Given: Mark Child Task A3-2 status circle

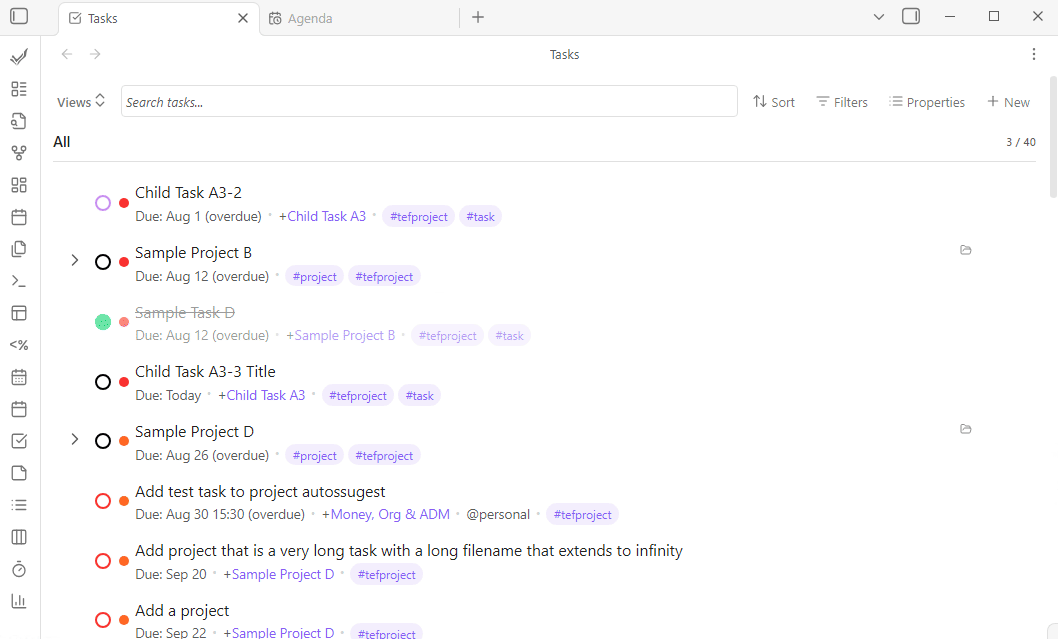Looking at the screenshot, I should (x=103, y=203).
